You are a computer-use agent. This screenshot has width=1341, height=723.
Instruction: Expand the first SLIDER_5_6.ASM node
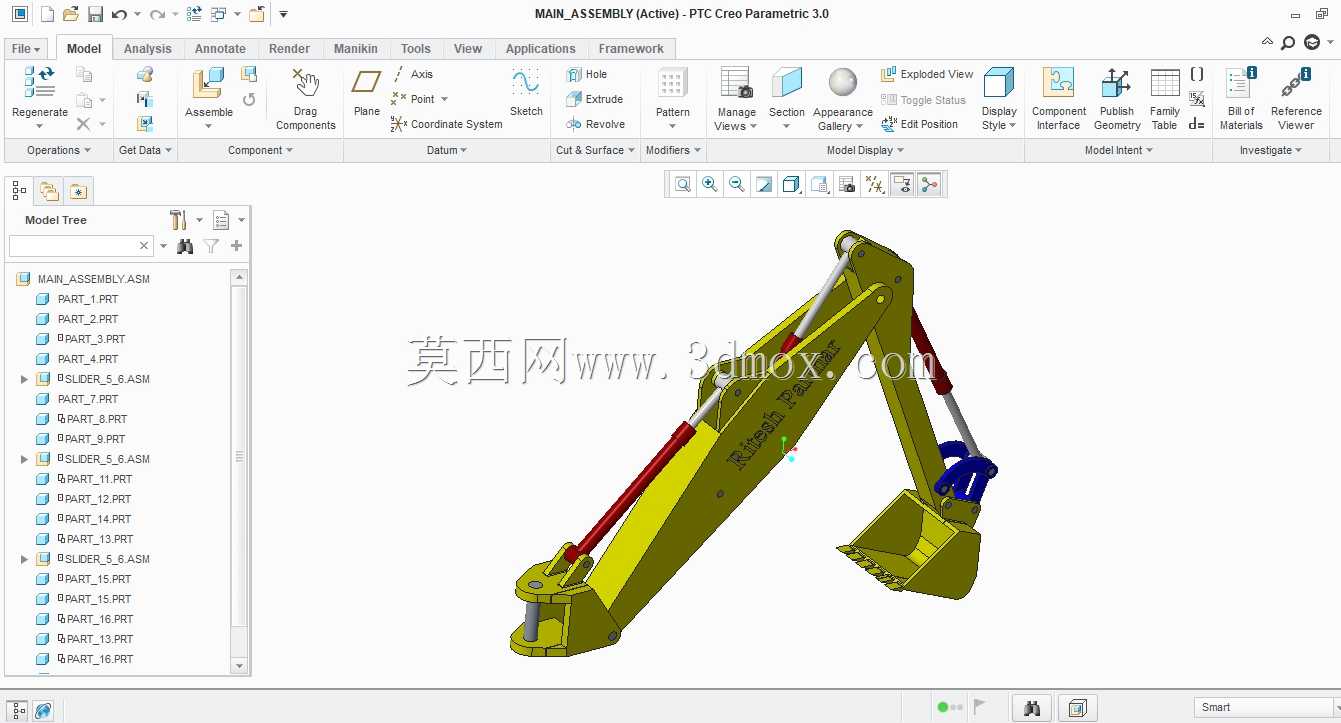click(x=25, y=379)
